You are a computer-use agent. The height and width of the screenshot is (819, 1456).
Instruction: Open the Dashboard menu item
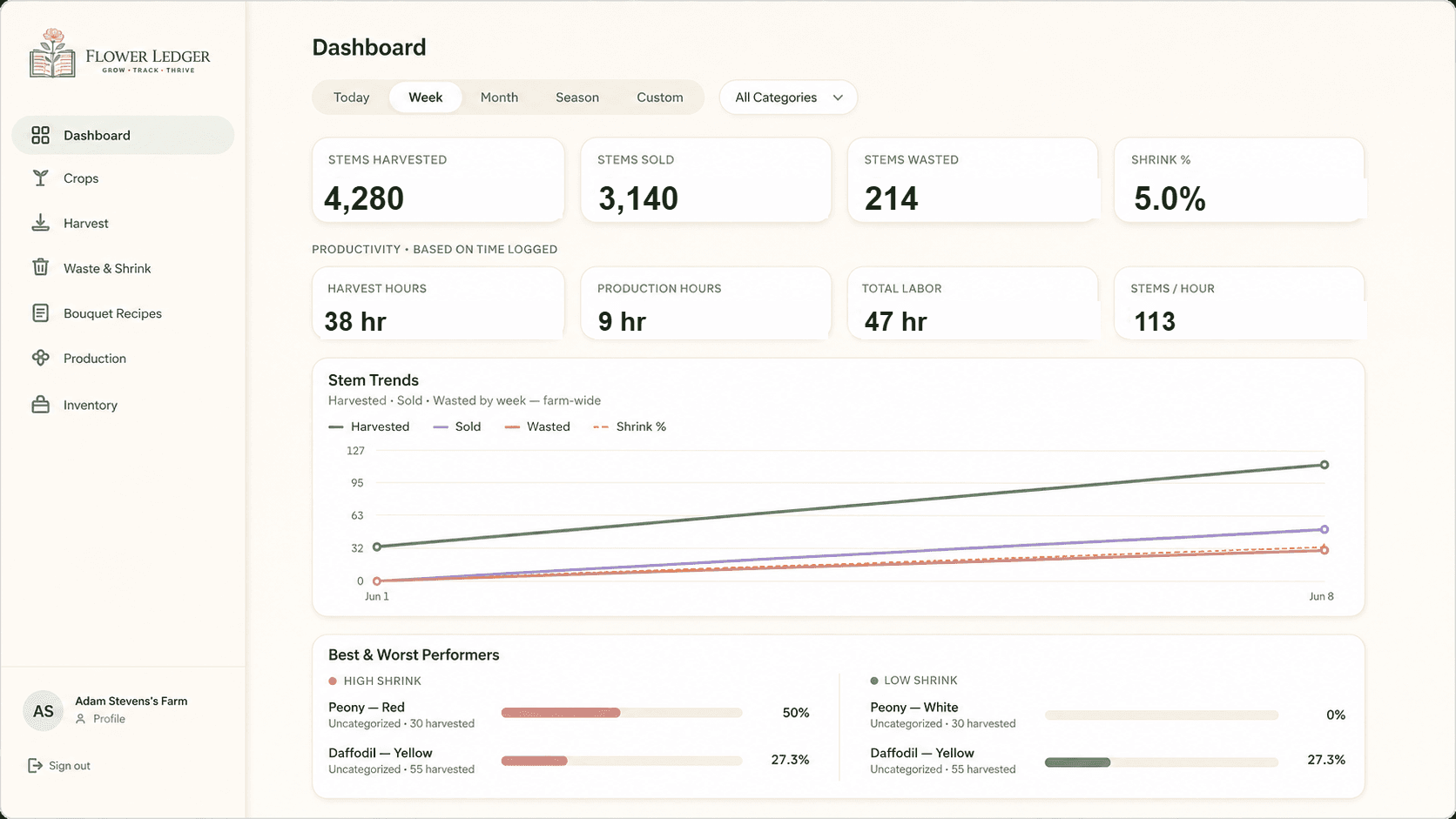tap(123, 135)
